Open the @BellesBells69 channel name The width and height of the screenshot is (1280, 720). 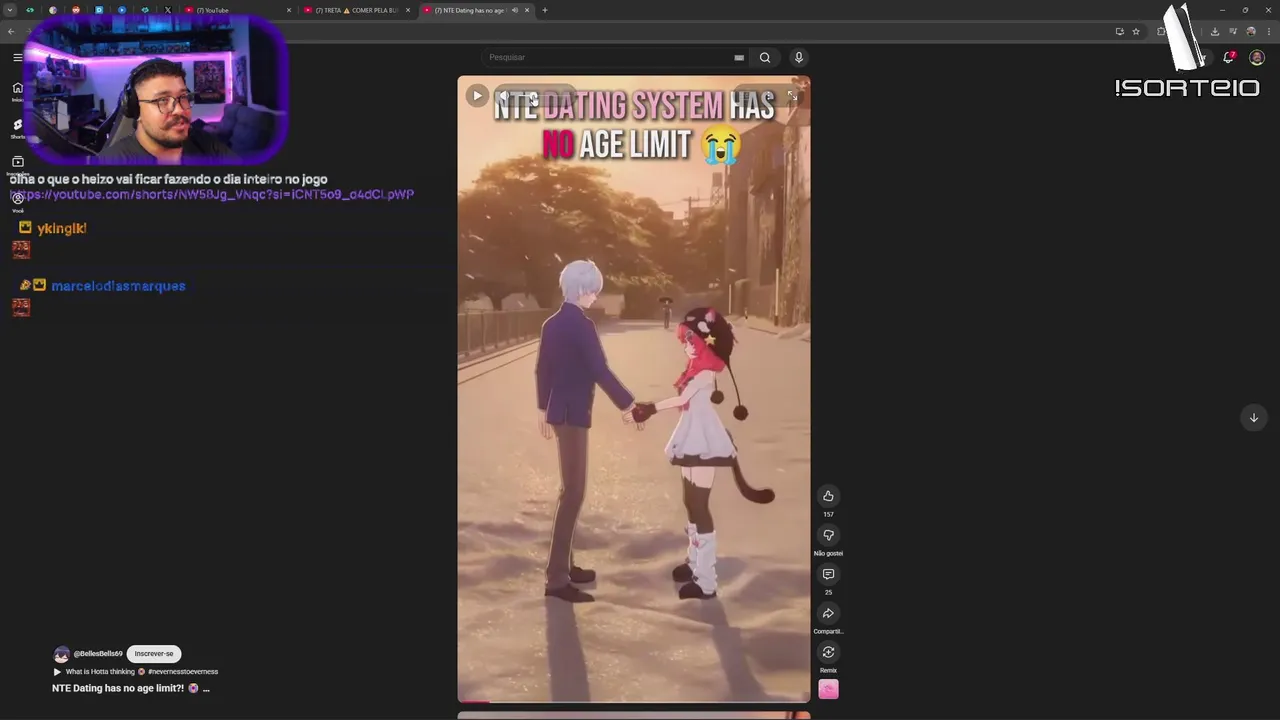point(98,654)
